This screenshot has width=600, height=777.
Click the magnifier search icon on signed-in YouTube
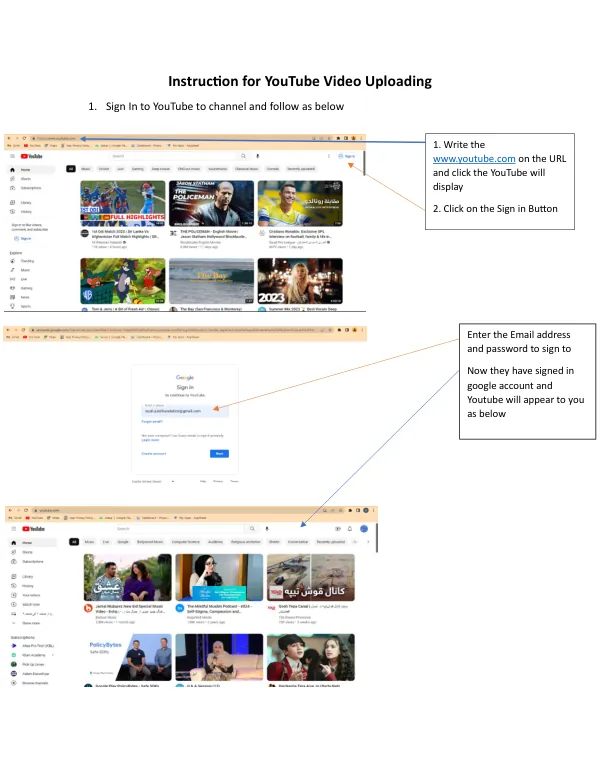[252, 529]
